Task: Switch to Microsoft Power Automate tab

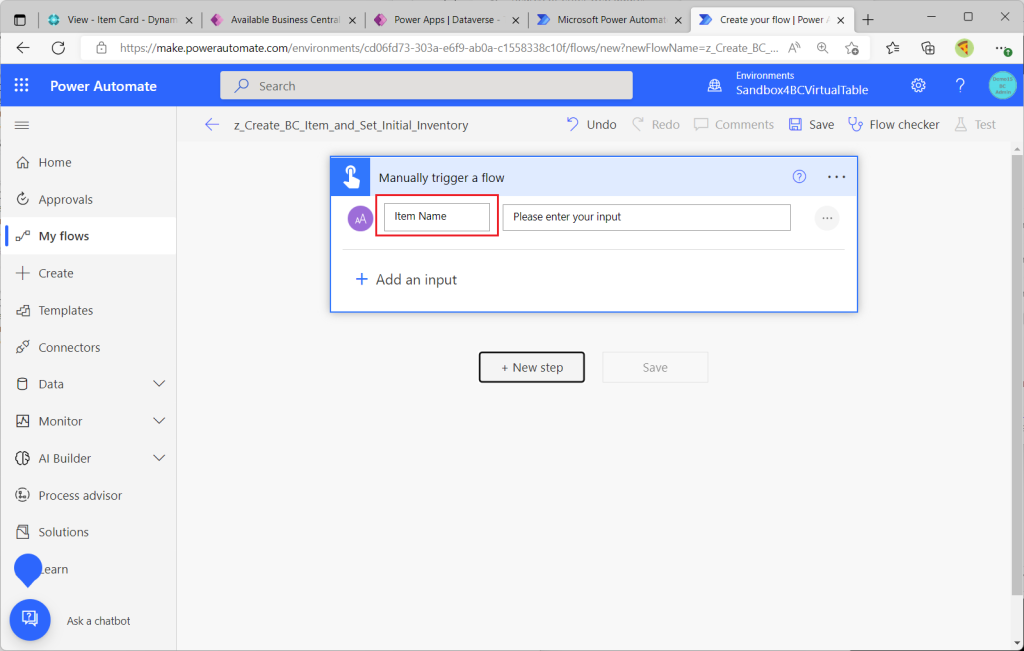Action: 611,20
